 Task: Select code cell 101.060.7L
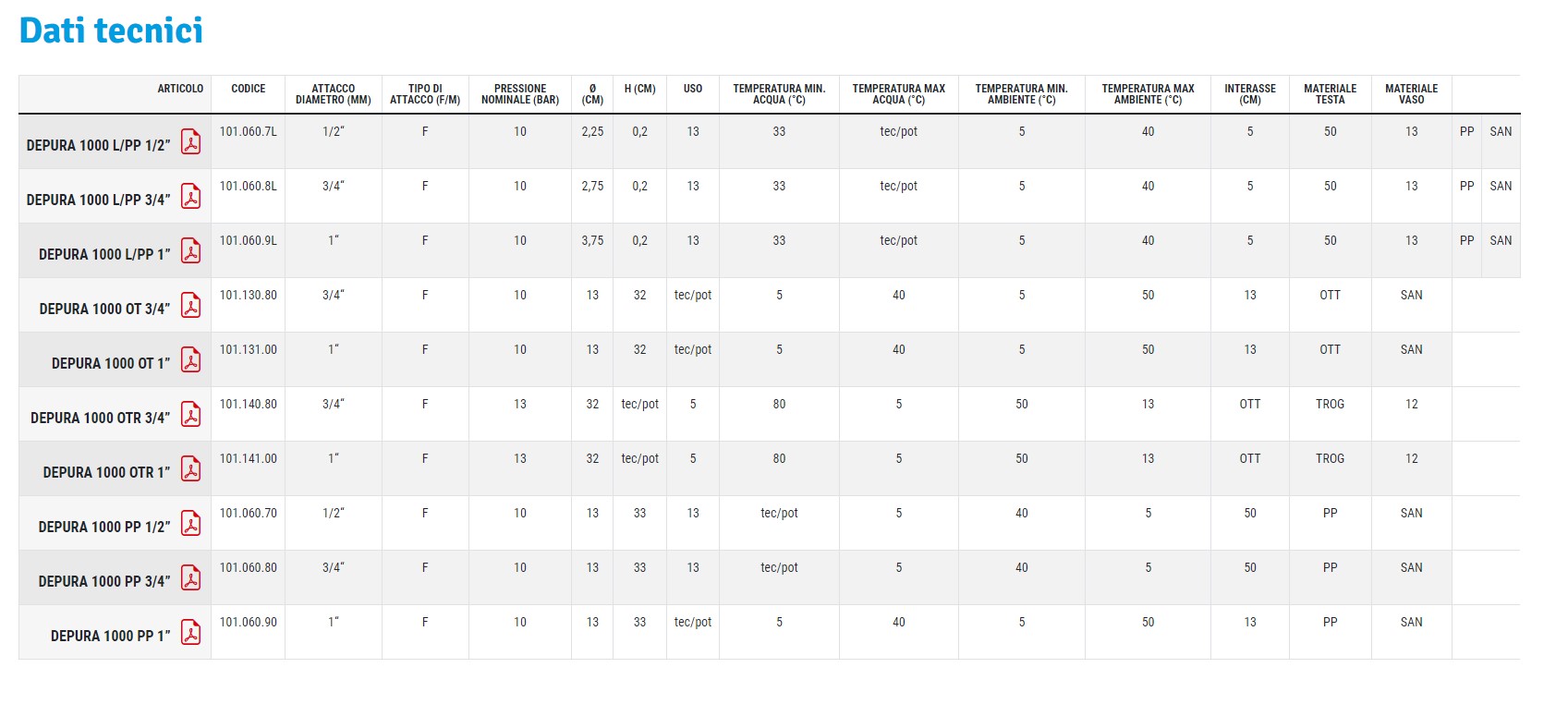click(x=248, y=132)
